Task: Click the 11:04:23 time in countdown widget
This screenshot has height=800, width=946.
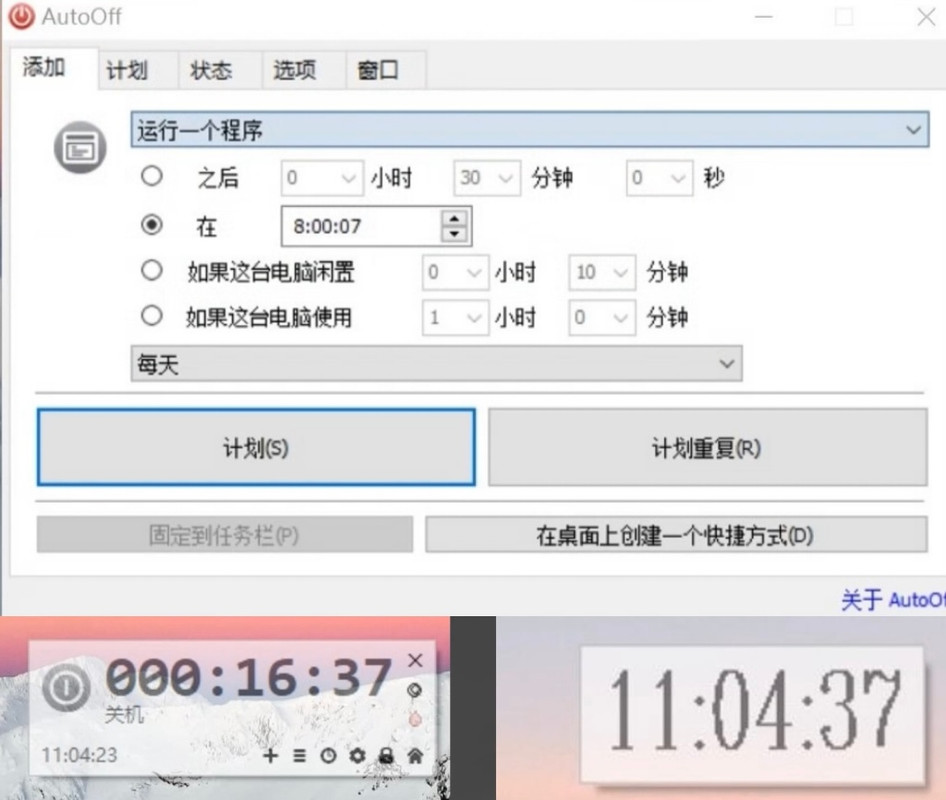Action: (79, 755)
